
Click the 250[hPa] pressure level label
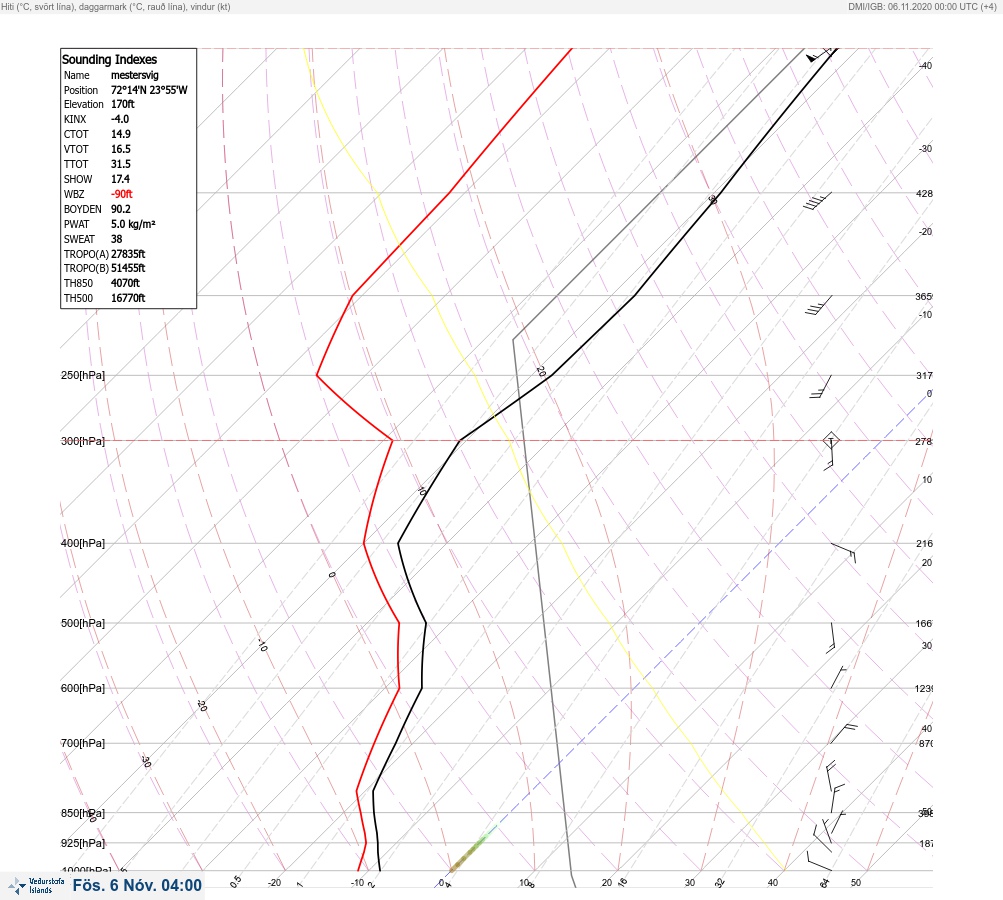(83, 375)
